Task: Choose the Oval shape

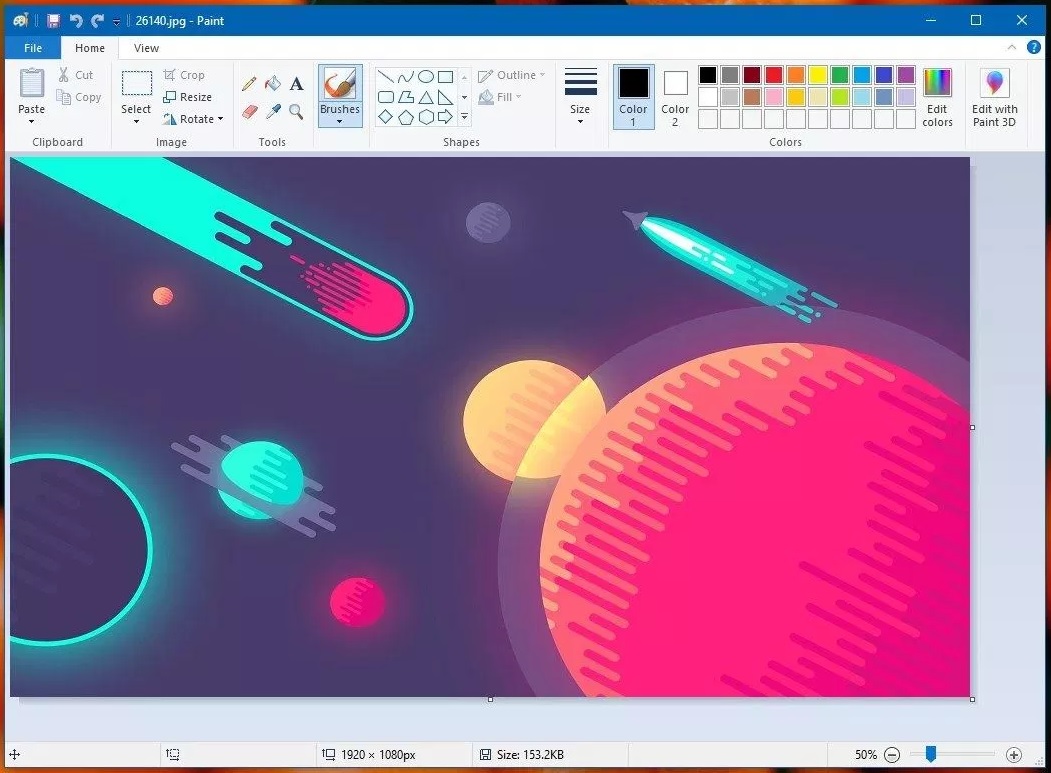Action: [426, 76]
